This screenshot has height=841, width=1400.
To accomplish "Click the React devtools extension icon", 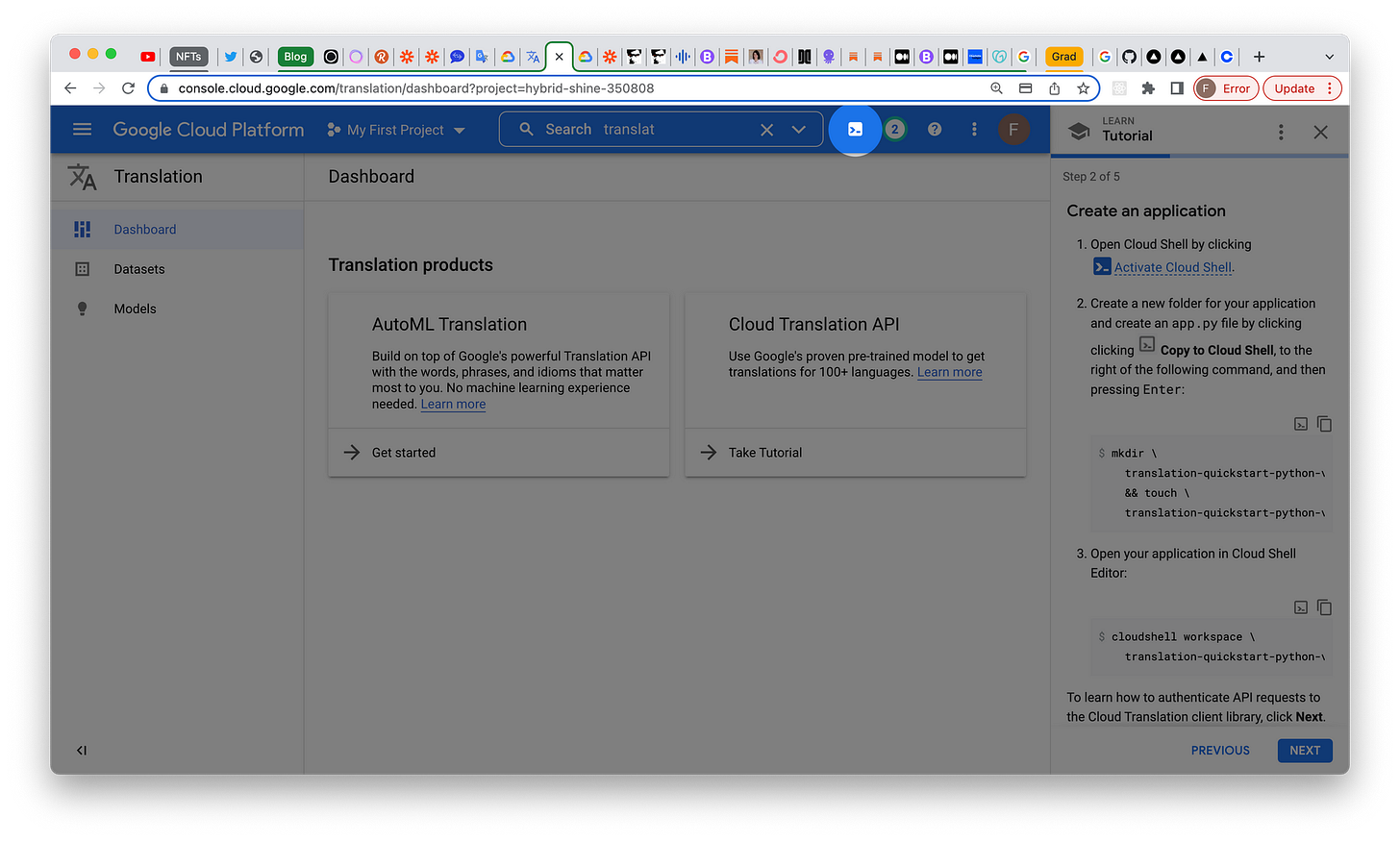I will 1119,88.
